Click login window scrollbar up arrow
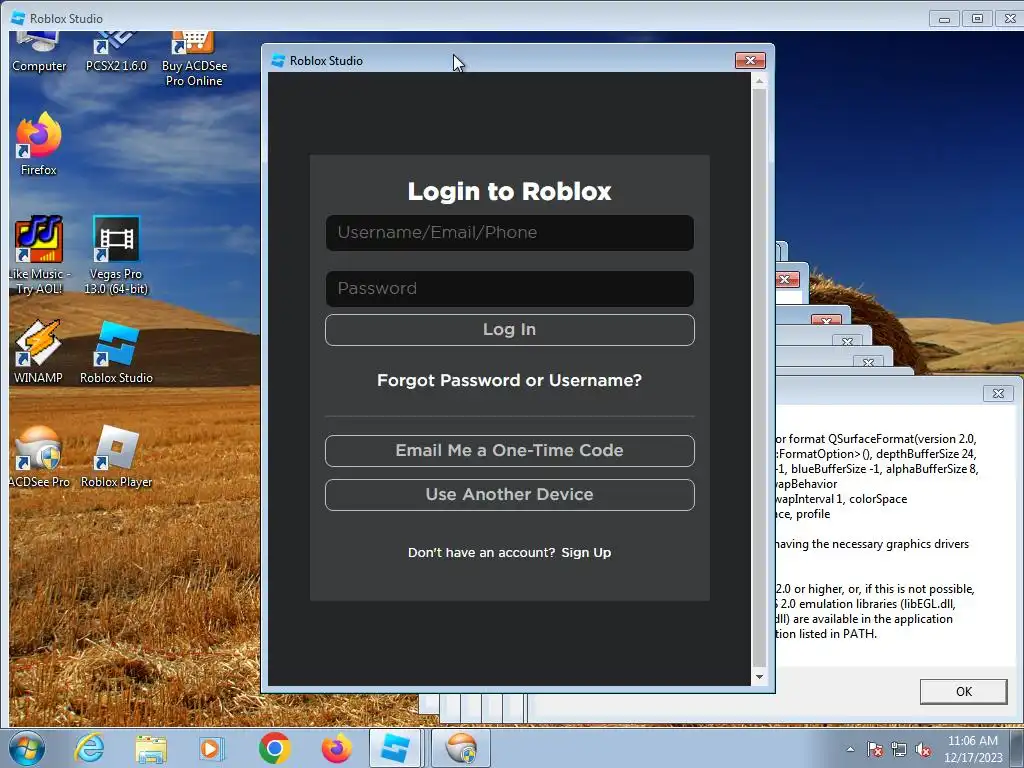 tap(759, 81)
